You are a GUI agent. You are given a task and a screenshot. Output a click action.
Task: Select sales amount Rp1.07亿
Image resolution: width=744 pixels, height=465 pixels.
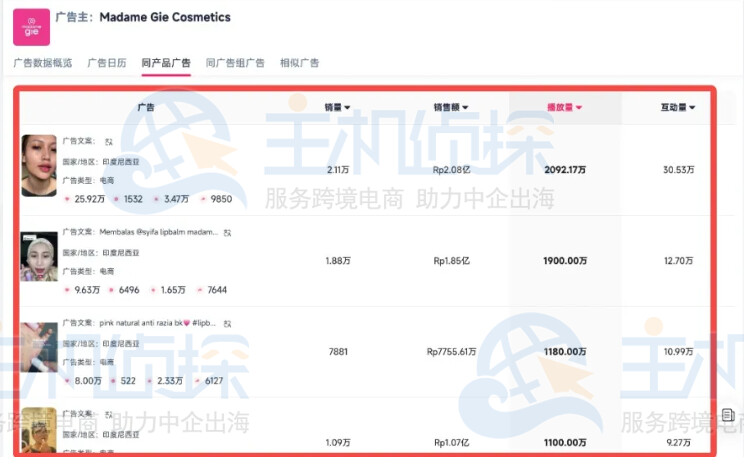451,443
